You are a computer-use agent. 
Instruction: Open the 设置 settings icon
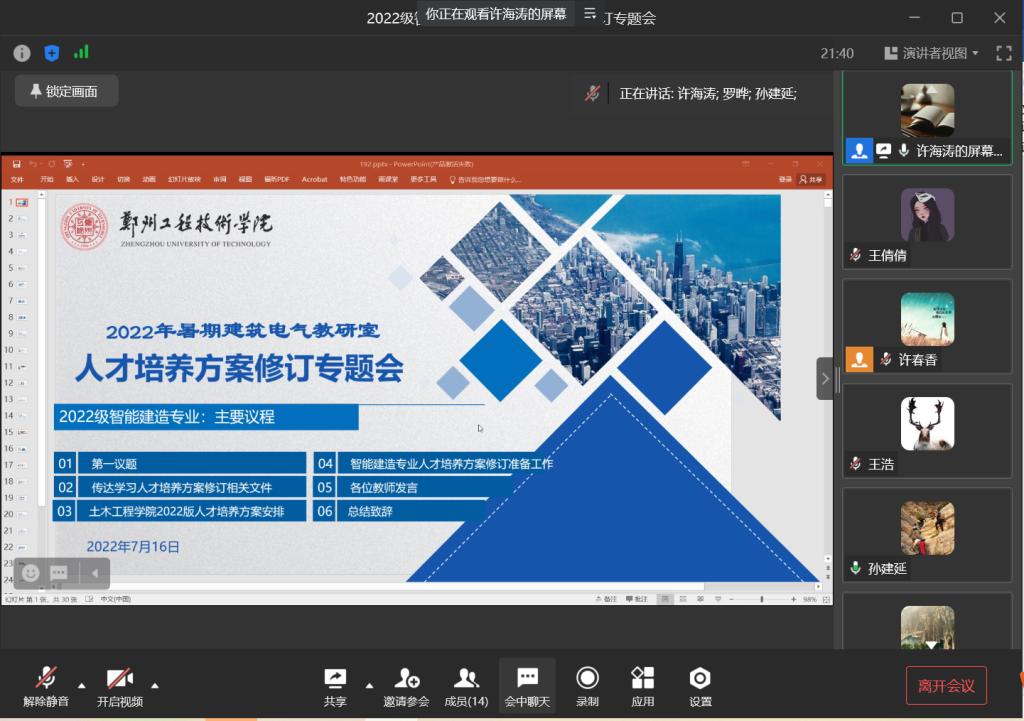click(x=700, y=686)
